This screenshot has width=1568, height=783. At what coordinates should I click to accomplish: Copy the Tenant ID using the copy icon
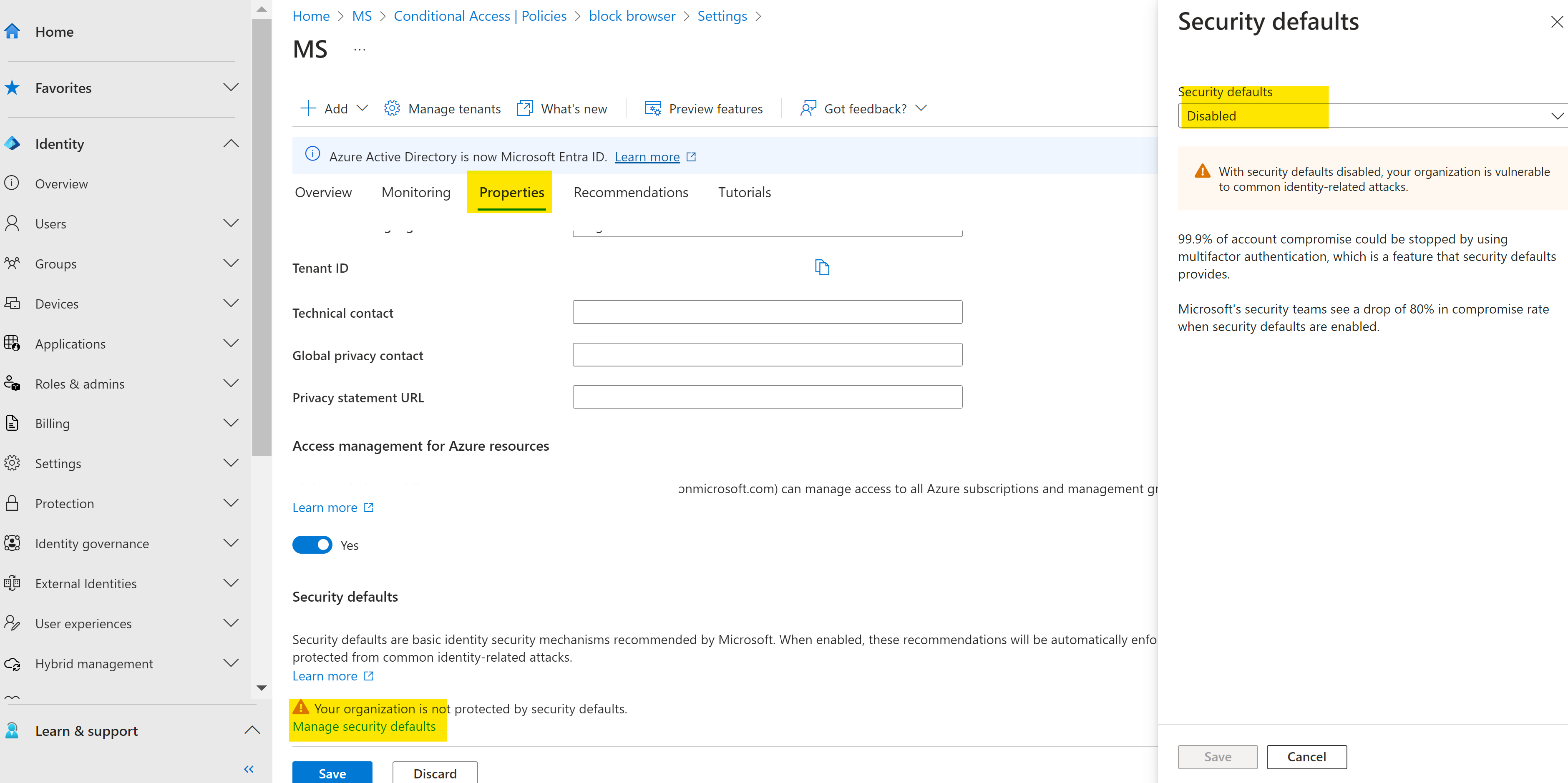[x=822, y=267]
